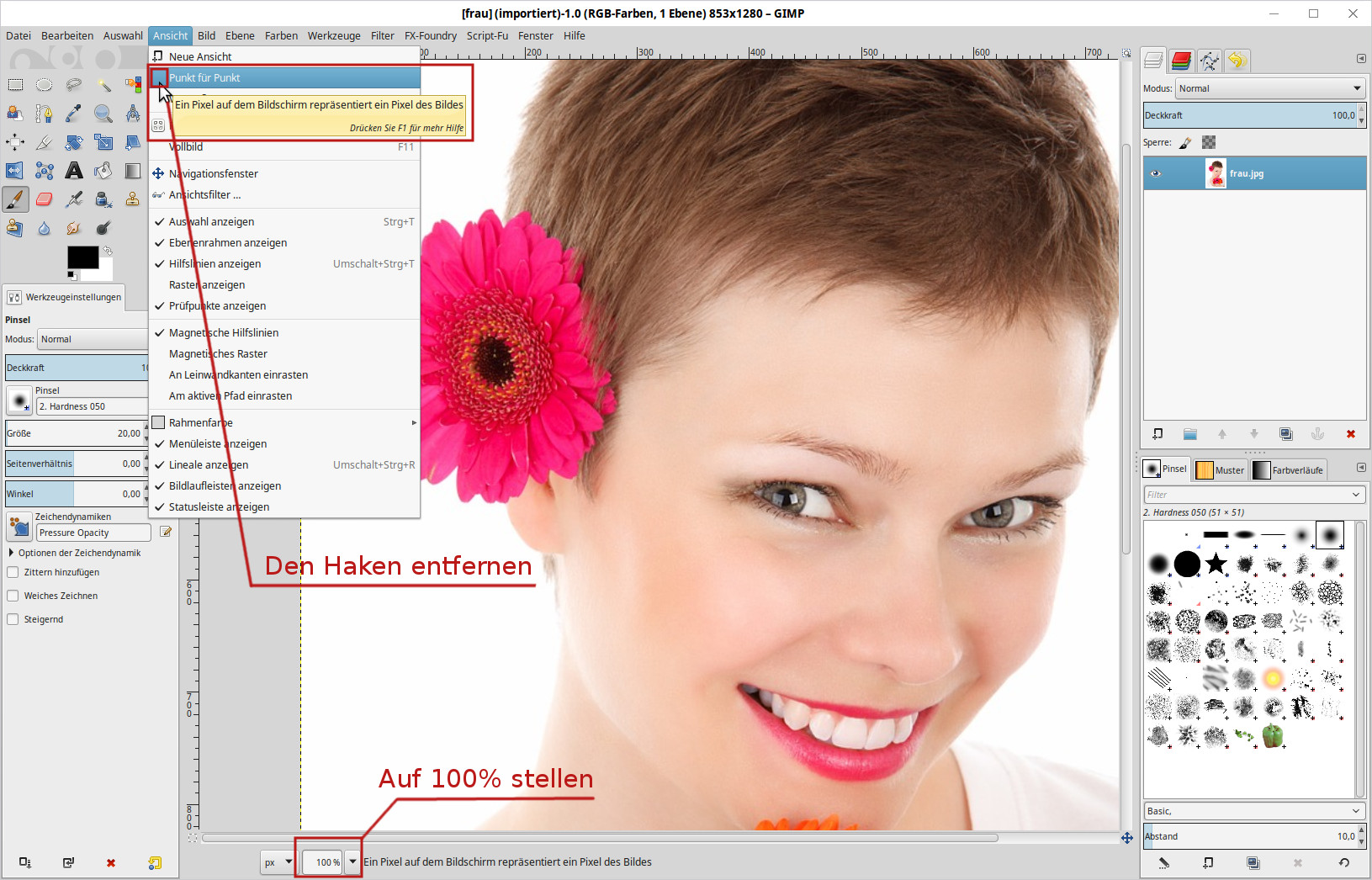Switch to the Muster tab
Viewport: 1372px width, 880px height.
pyautogui.click(x=1221, y=470)
